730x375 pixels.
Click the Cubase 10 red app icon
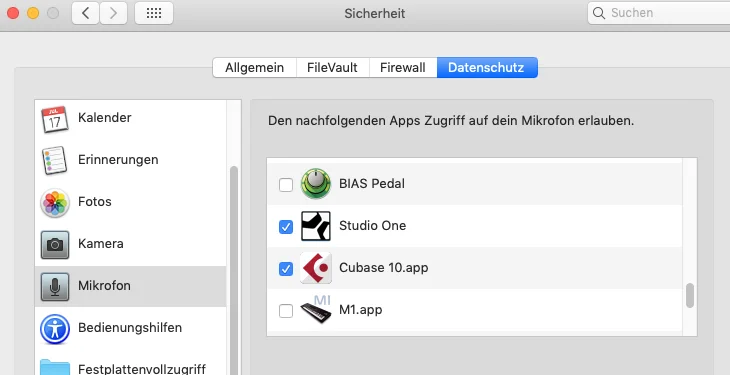(x=316, y=268)
